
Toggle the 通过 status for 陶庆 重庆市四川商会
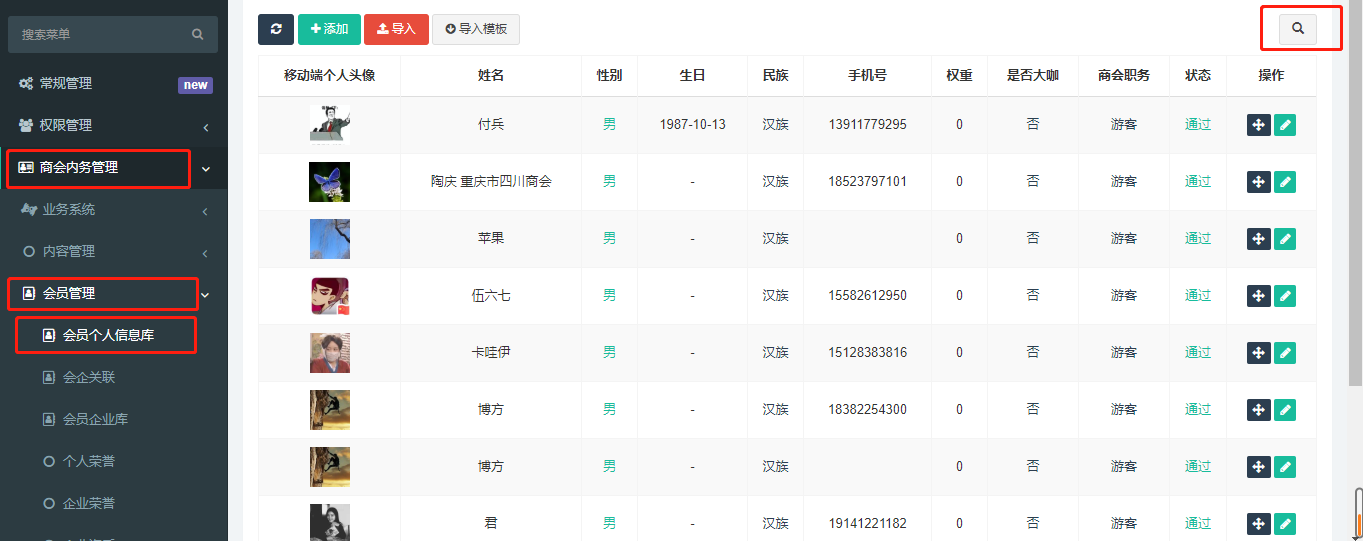coord(1197,182)
